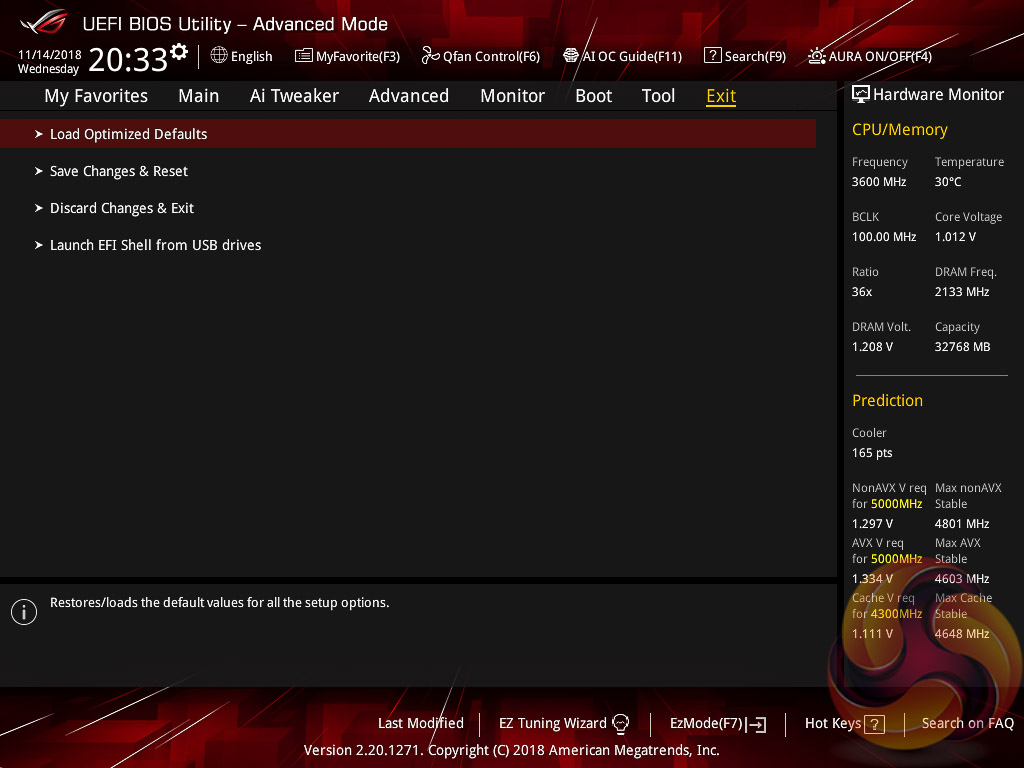This screenshot has width=1024, height=768.
Task: Click the Cooler 165 pts value
Action: click(x=872, y=453)
